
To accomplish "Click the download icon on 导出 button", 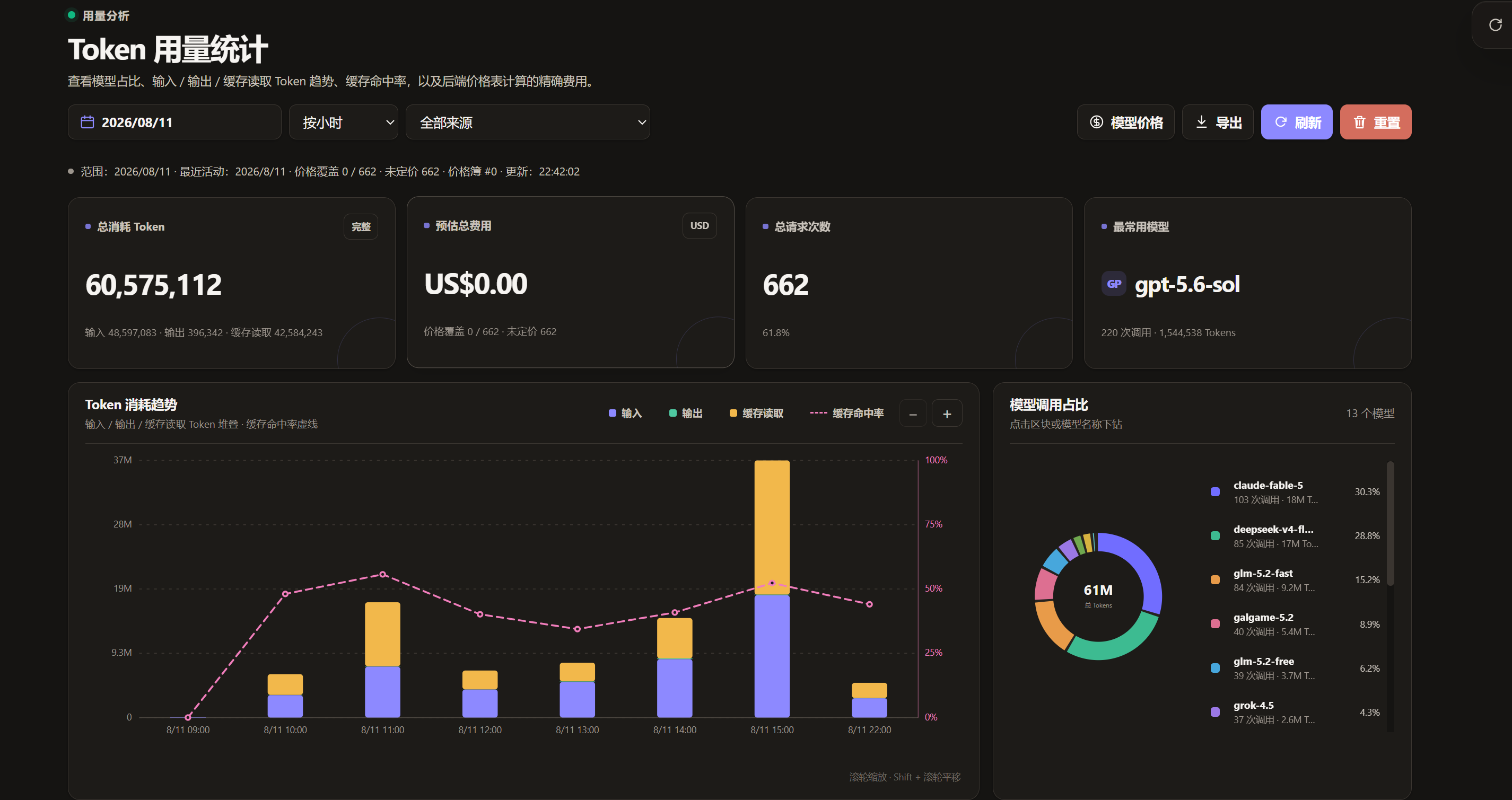I will (1202, 122).
